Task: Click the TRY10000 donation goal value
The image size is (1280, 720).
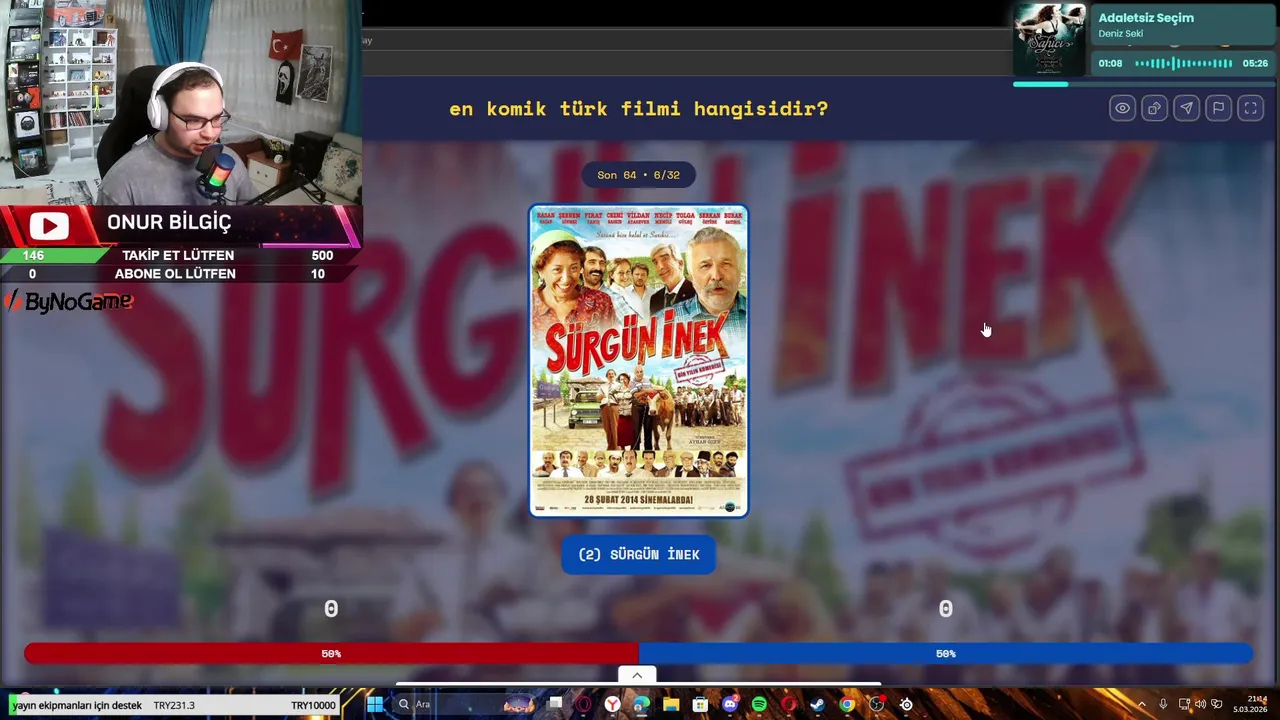Action: pyautogui.click(x=313, y=705)
